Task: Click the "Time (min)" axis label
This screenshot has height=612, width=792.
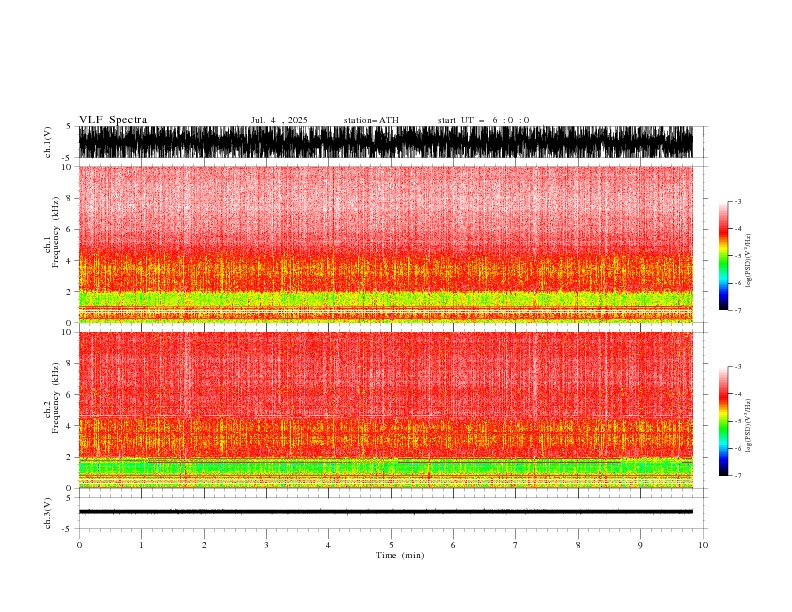Action: [400, 555]
